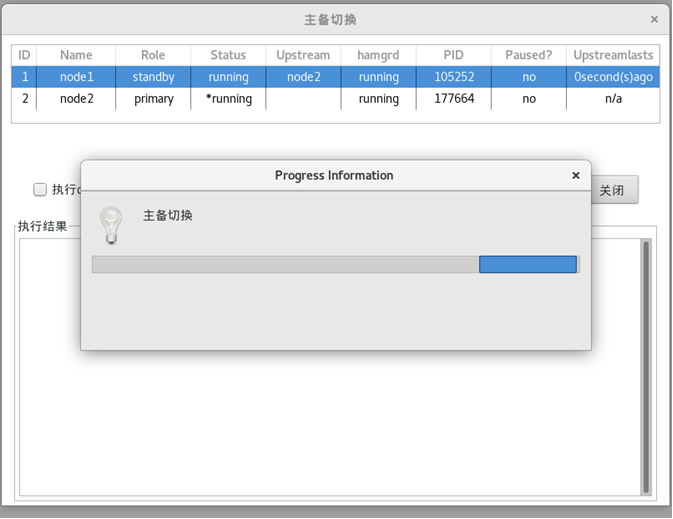Click the Paused? column header
This screenshot has height=519, width=673.
(528, 55)
